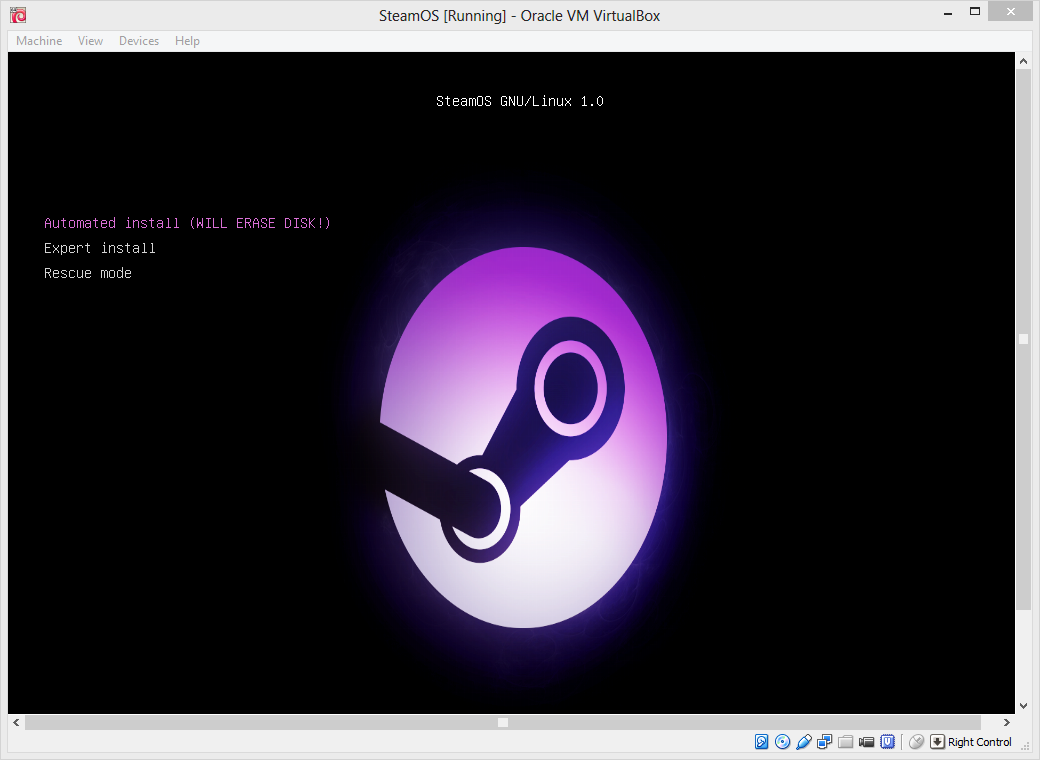This screenshot has width=1040, height=760.
Task: Minimize the VirtualBox window
Action: [x=948, y=13]
